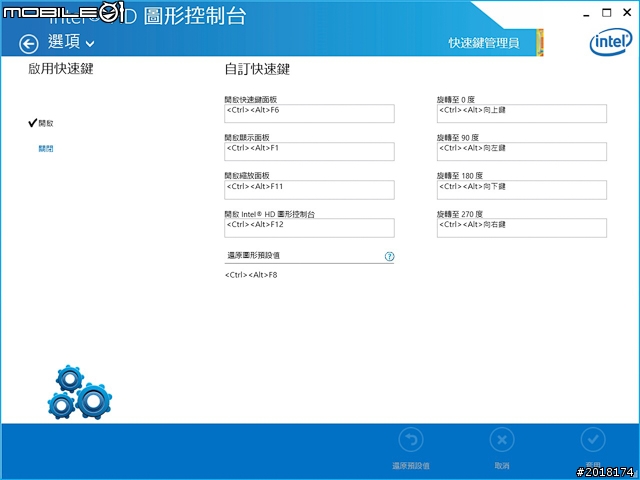Edit the 旋轉至 270 度 shortcut field
640x480 pixels.
522,228
